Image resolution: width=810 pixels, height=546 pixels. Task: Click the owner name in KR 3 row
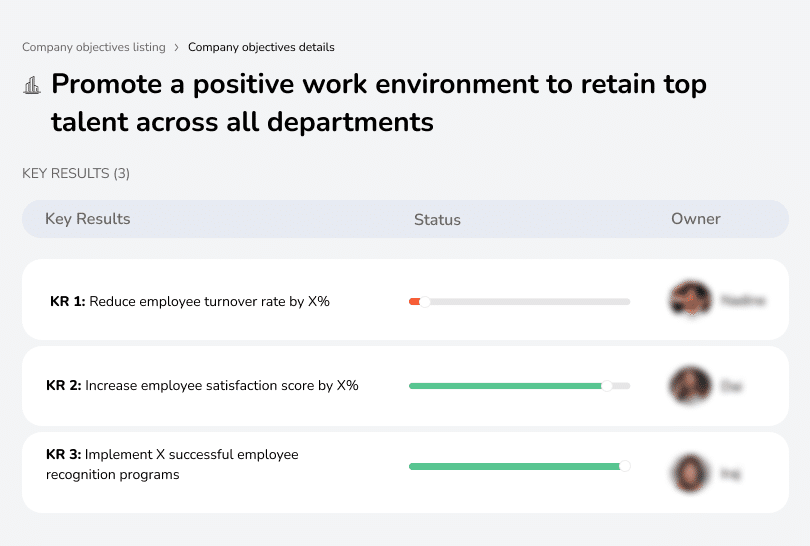click(731, 472)
